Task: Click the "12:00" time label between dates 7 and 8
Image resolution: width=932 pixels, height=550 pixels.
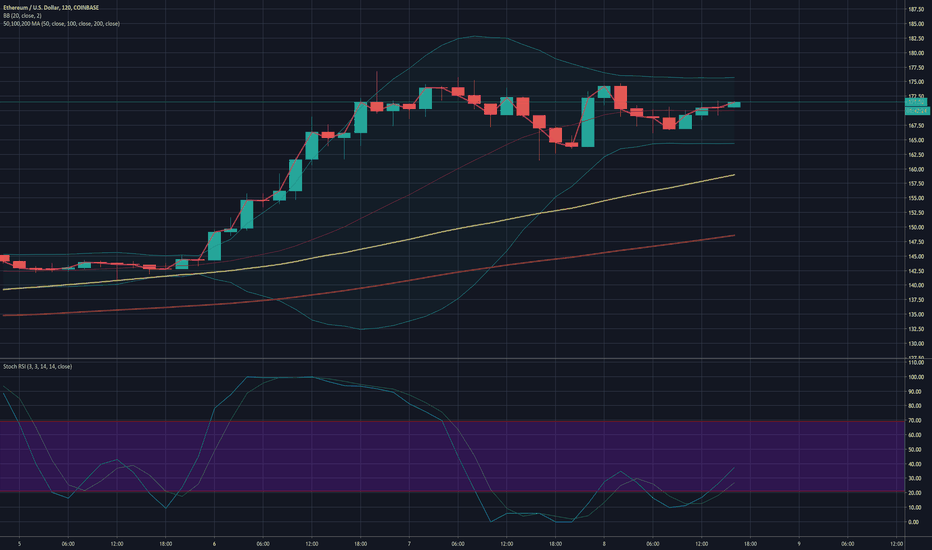Action: pos(506,544)
